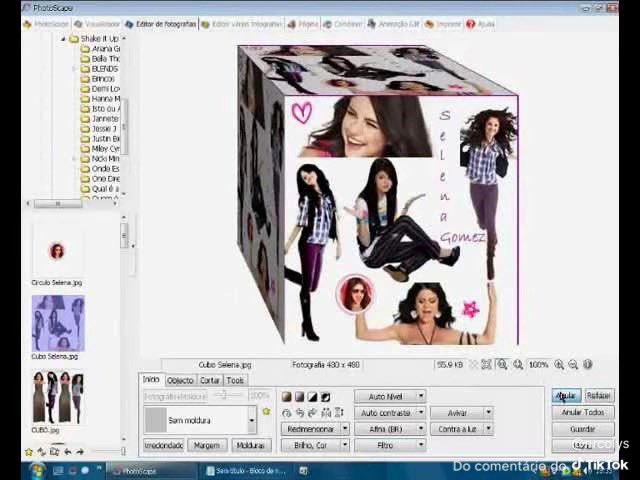Switch to PhotoScape in the taskbar
The width and height of the screenshot is (640, 480).
(153, 471)
